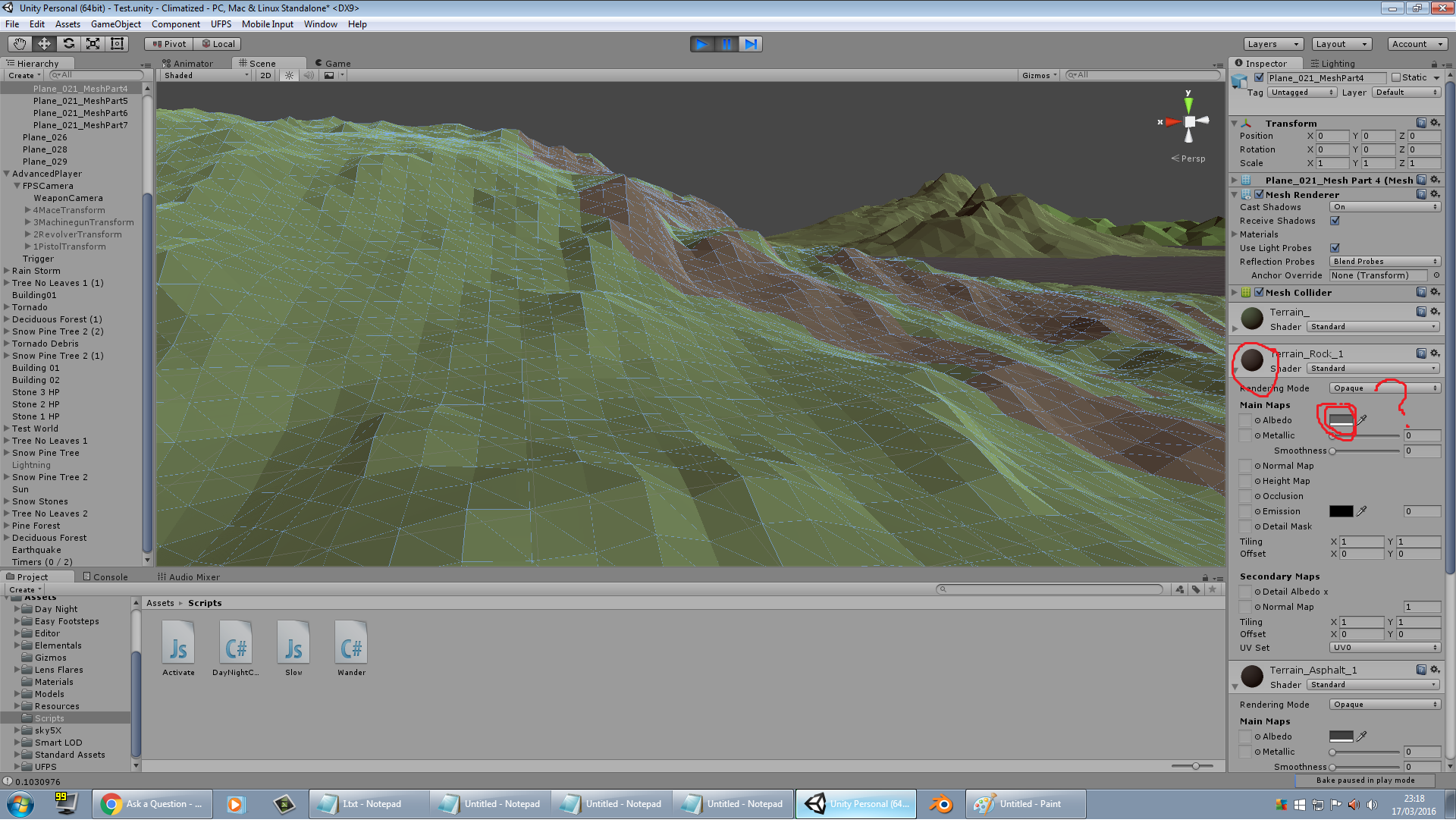Open Transform help book icon

click(x=1421, y=123)
